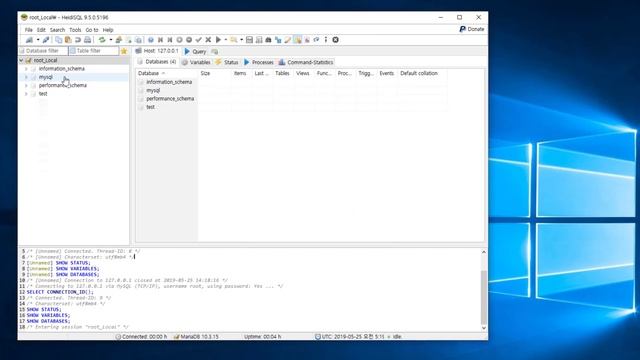Open the Tools menu
This screenshot has height=360, width=640.
75,30
